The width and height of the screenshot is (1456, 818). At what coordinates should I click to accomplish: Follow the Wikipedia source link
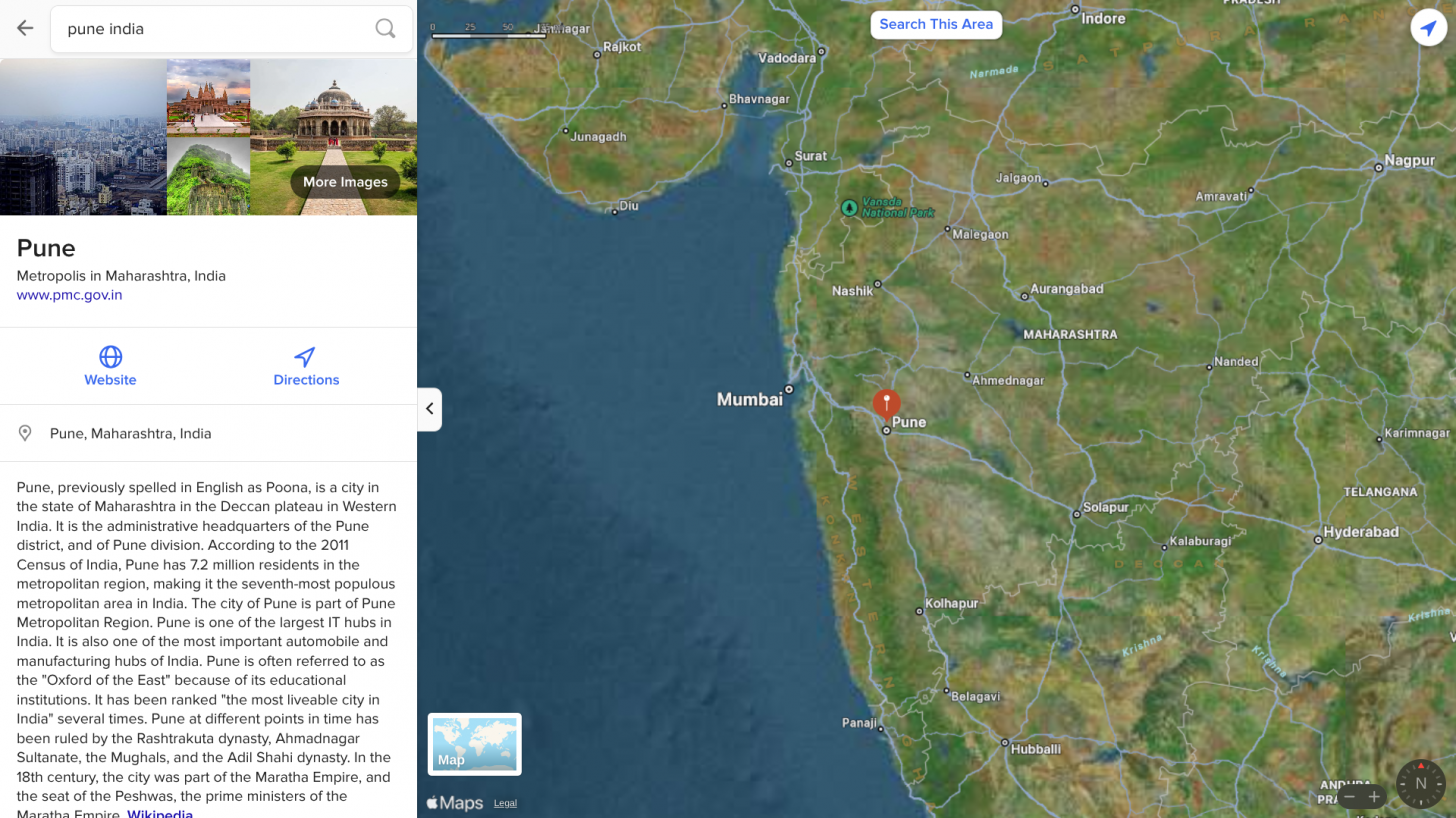160,814
